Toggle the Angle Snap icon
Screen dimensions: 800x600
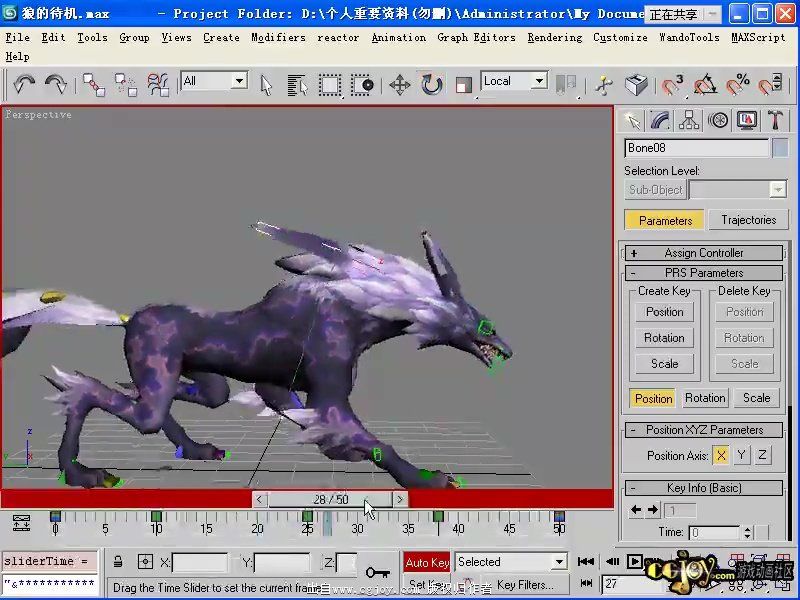pyautogui.click(x=705, y=85)
